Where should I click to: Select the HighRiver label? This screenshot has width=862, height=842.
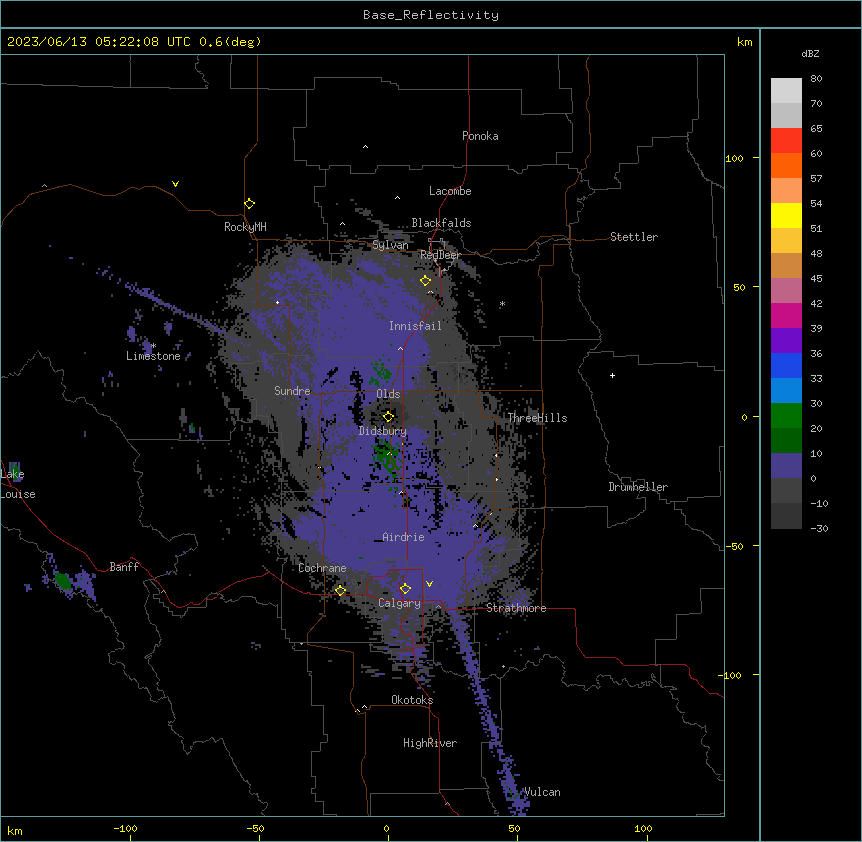point(430,743)
